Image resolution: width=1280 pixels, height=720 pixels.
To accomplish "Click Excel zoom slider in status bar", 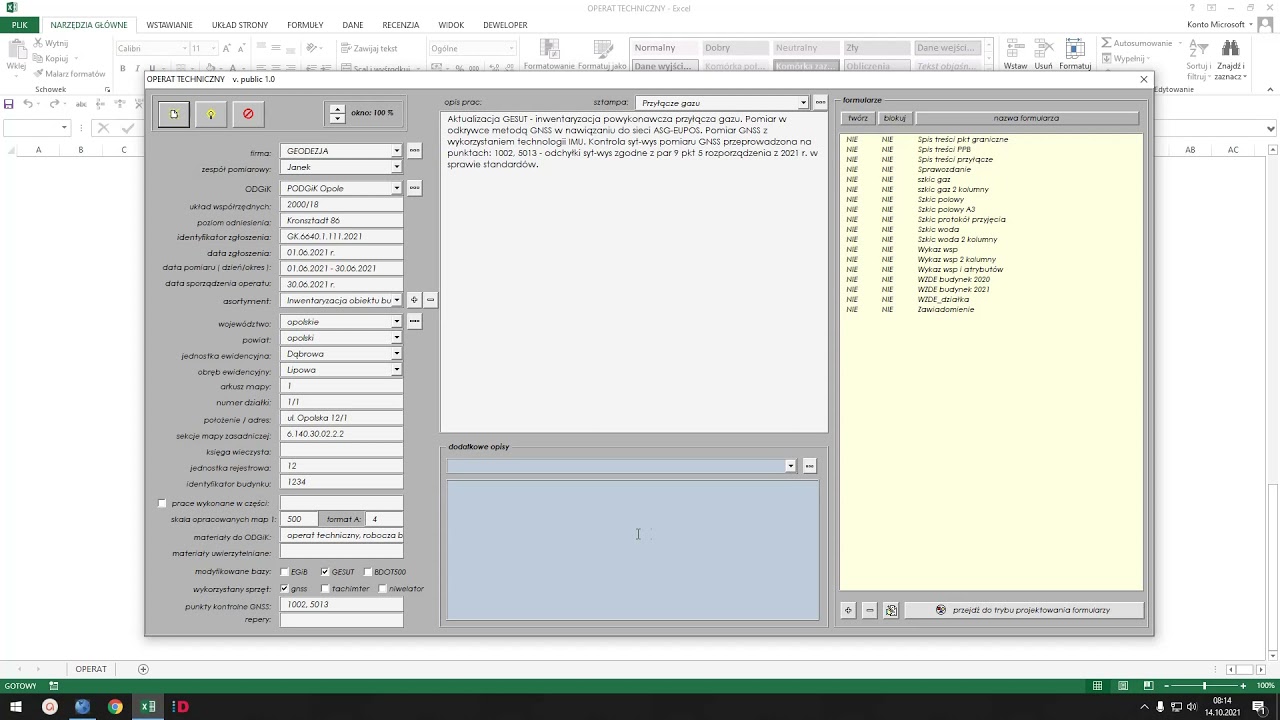I will click(1203, 686).
